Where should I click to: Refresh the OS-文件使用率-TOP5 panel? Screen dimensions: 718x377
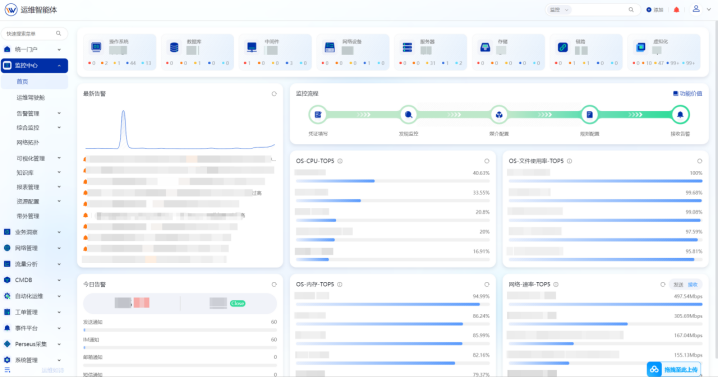click(x=699, y=161)
